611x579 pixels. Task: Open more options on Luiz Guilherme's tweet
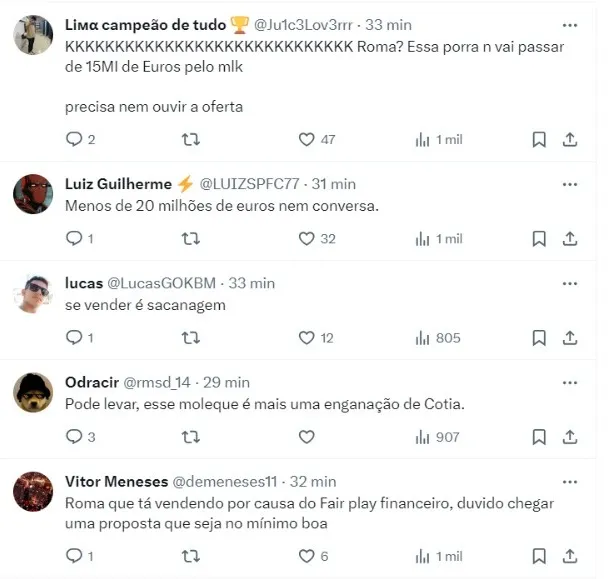[x=570, y=184]
